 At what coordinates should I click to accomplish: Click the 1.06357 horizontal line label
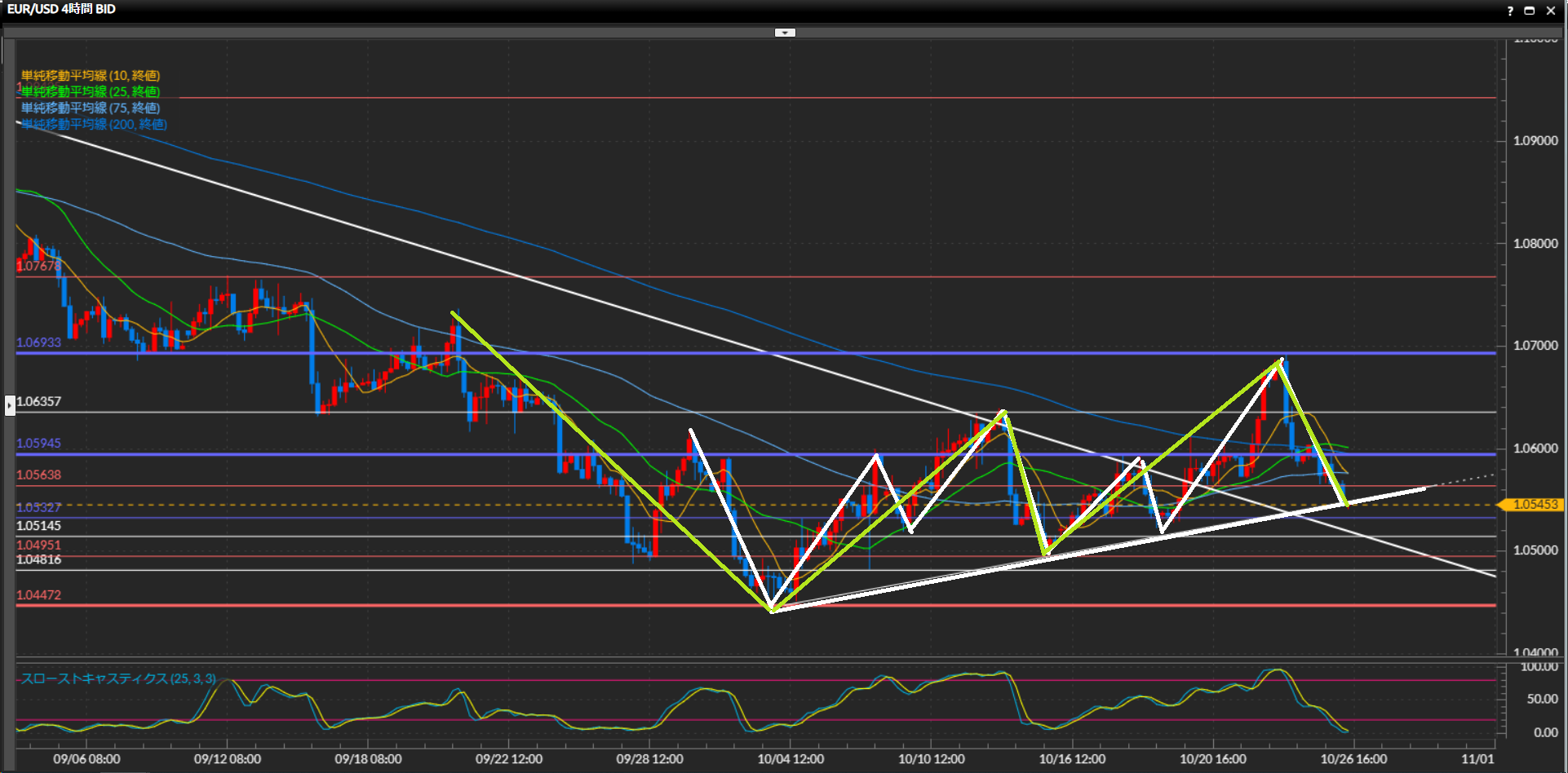coord(38,401)
